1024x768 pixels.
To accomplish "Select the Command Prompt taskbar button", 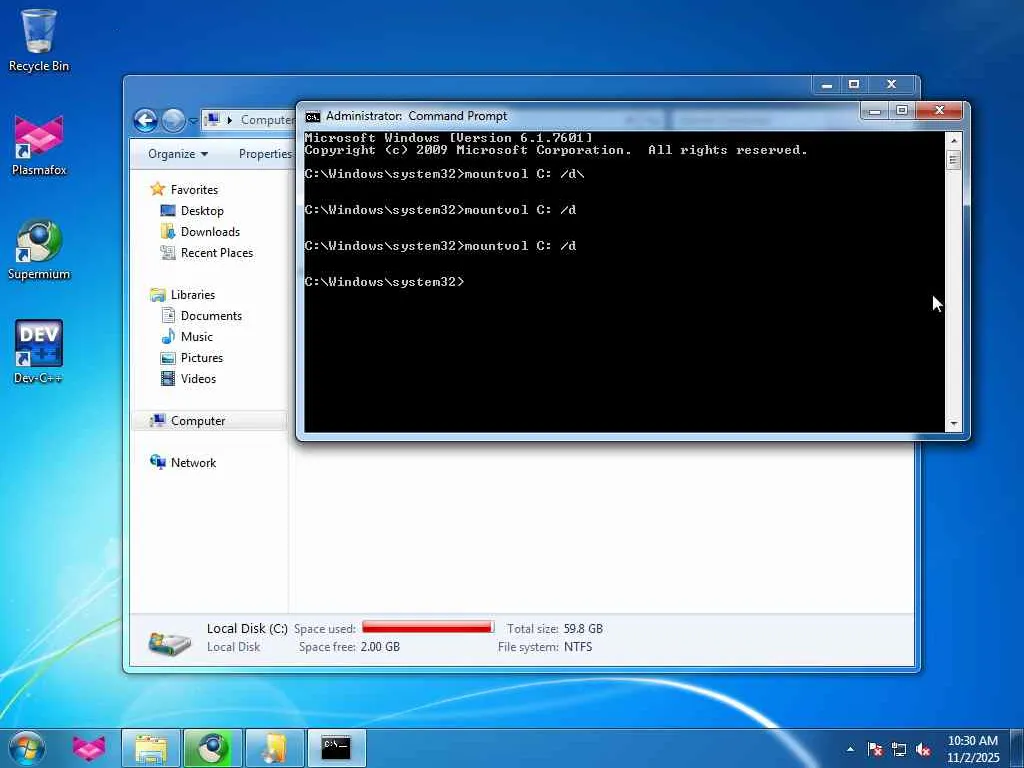I will coord(337,748).
